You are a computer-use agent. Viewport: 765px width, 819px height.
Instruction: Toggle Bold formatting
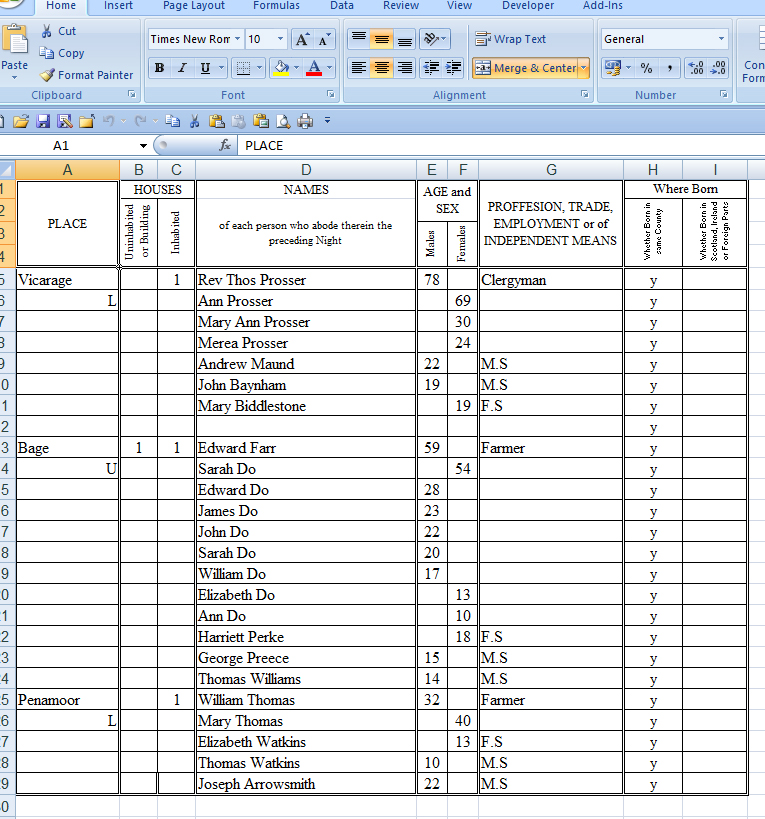tap(159, 68)
